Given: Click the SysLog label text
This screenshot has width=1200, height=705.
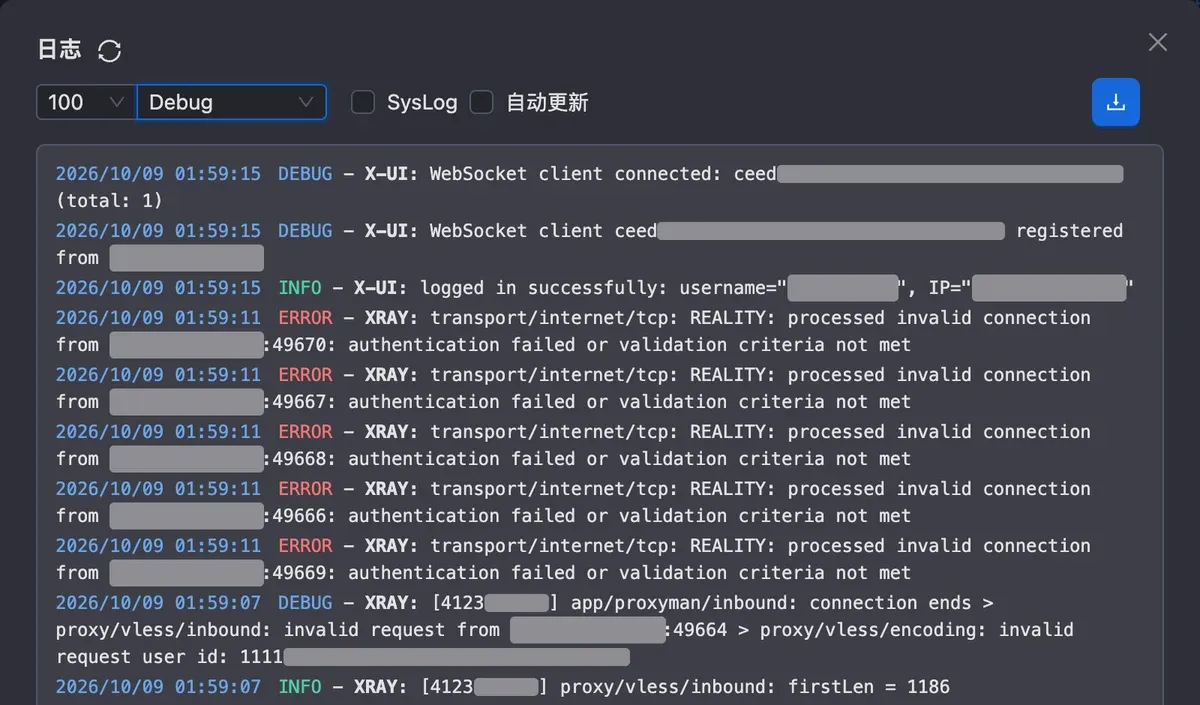Looking at the screenshot, I should pyautogui.click(x=422, y=102).
